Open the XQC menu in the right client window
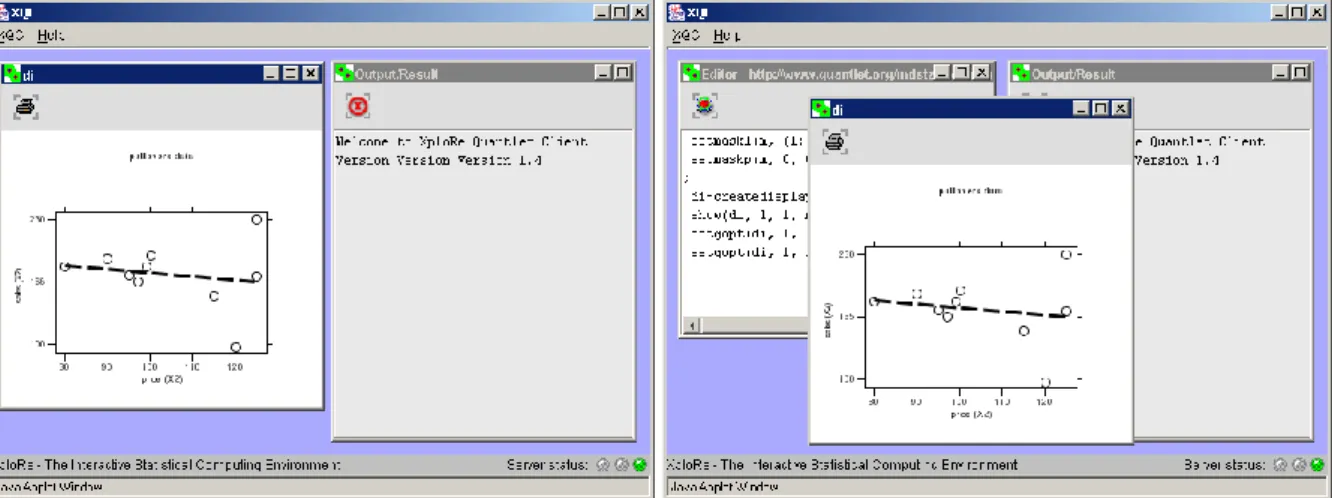 (686, 35)
